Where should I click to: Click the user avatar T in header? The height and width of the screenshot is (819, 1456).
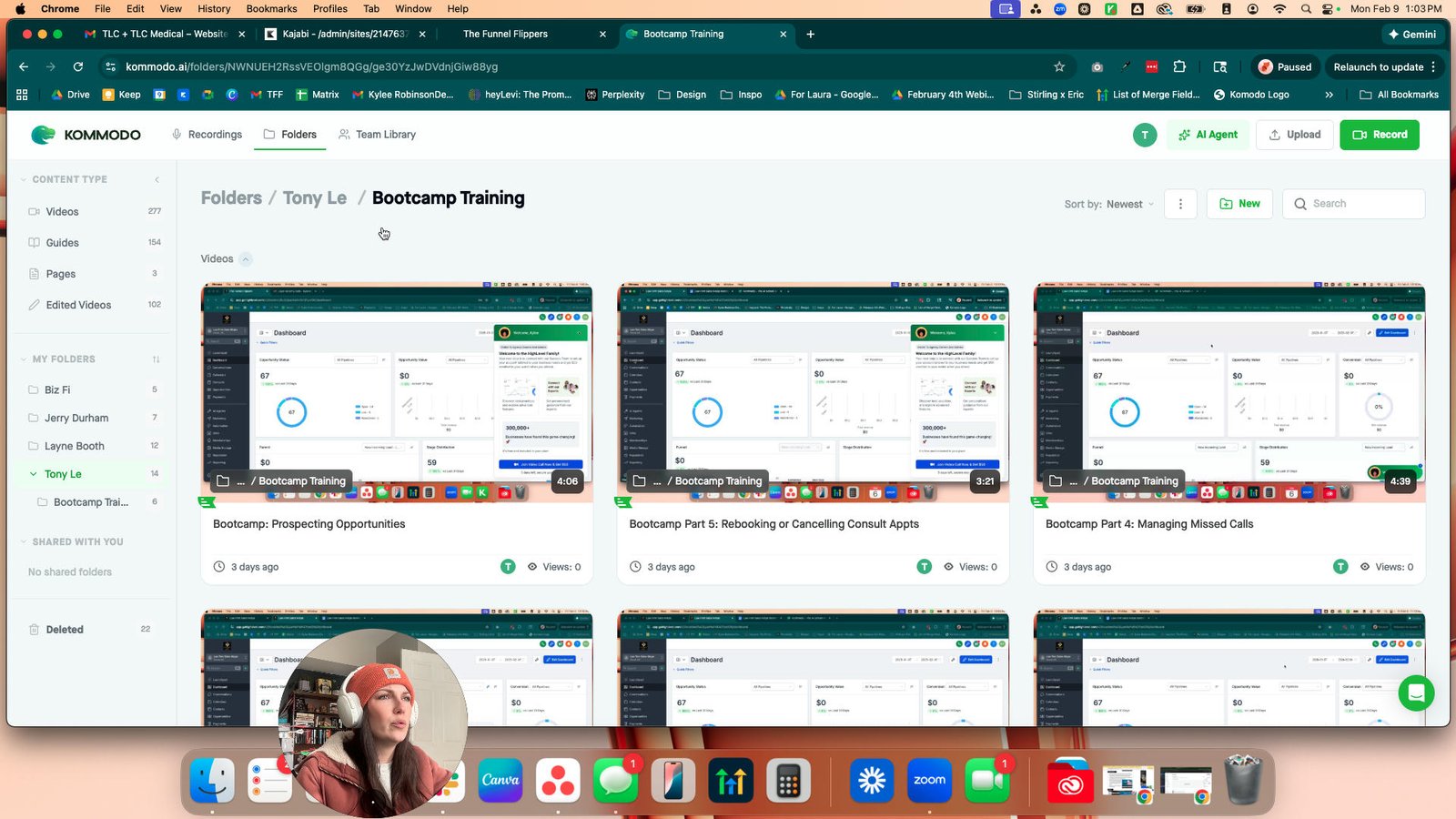[x=1145, y=135]
